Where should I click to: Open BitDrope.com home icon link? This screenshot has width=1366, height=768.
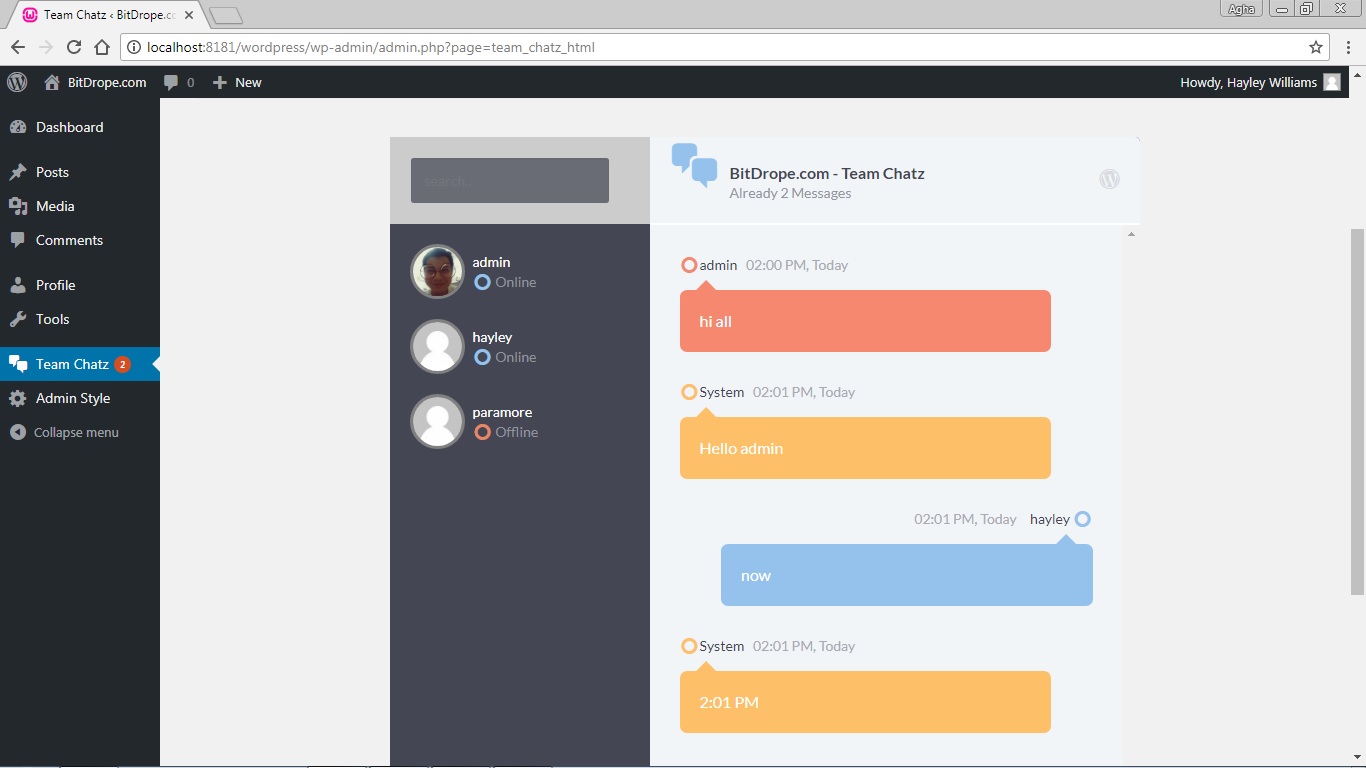point(52,83)
